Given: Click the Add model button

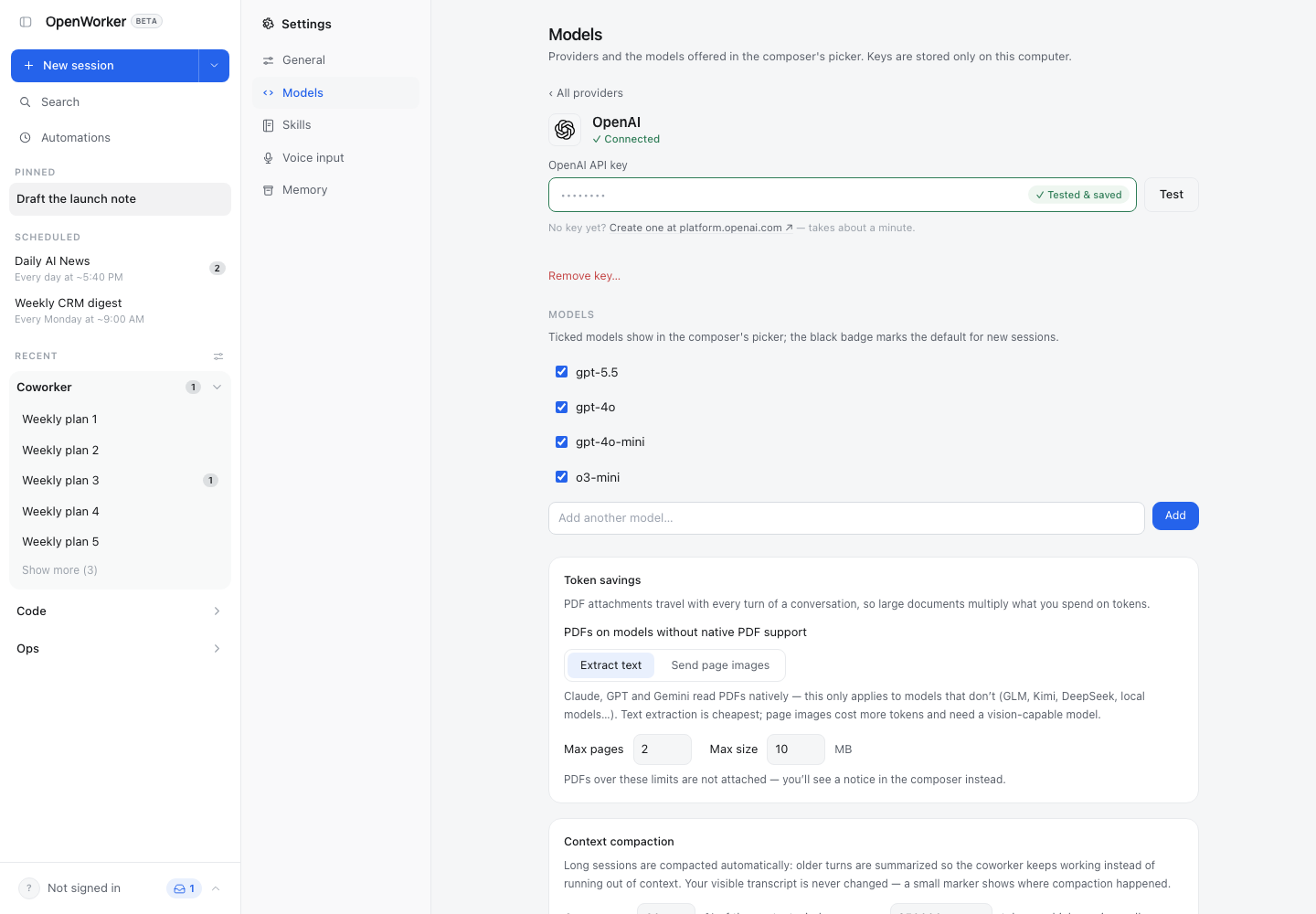Looking at the screenshot, I should pos(1175,516).
